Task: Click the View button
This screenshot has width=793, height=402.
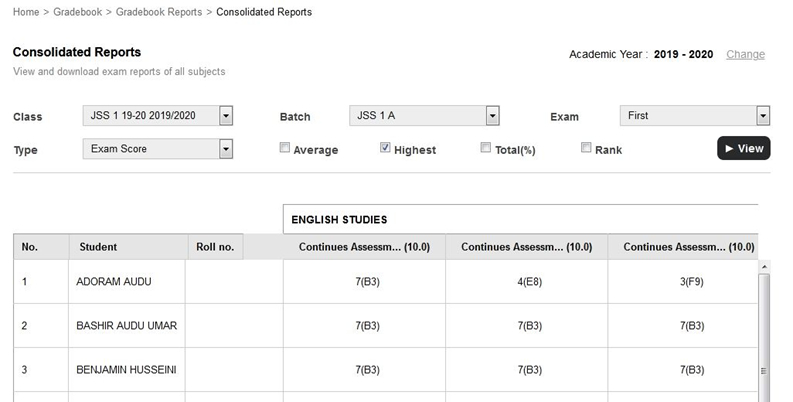Action: pos(744,148)
